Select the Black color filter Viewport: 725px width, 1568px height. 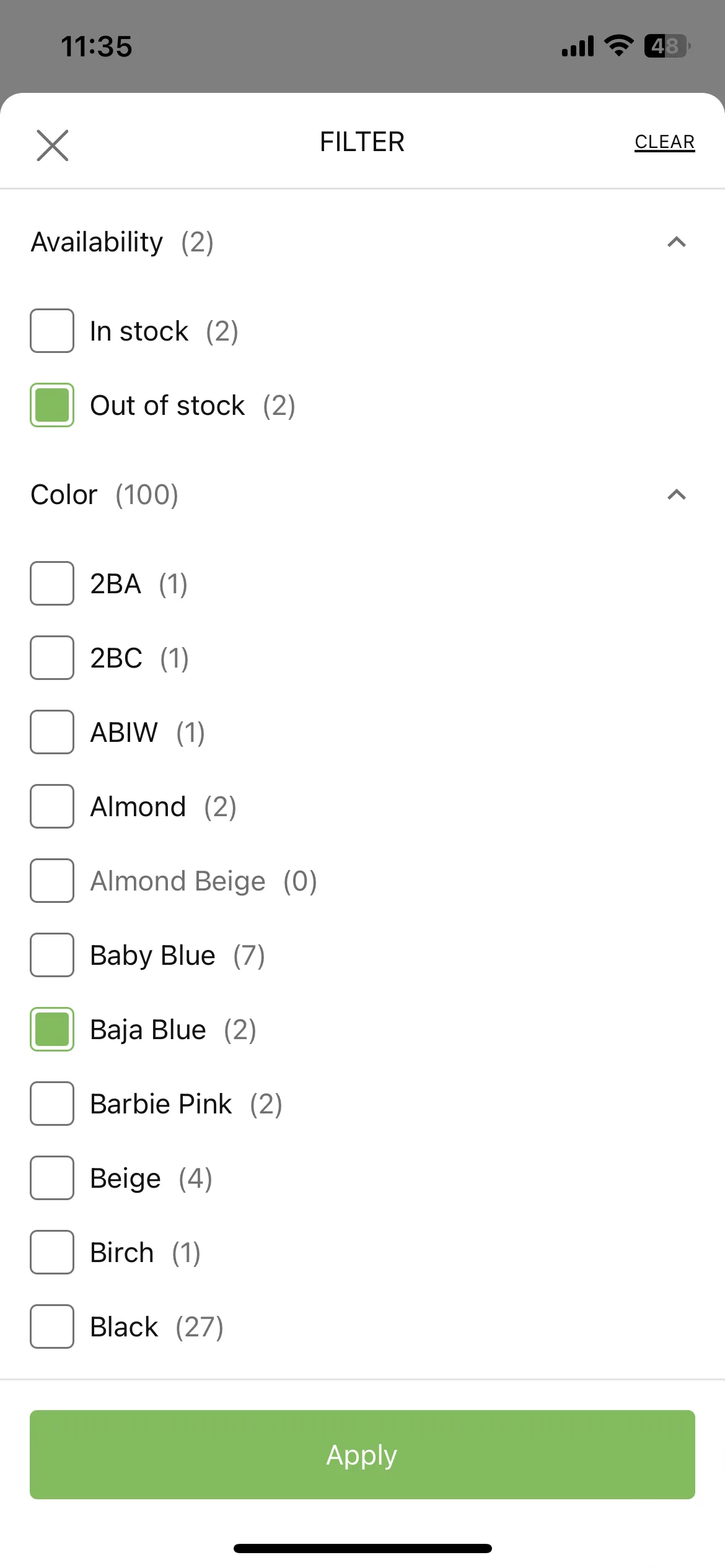click(52, 1326)
